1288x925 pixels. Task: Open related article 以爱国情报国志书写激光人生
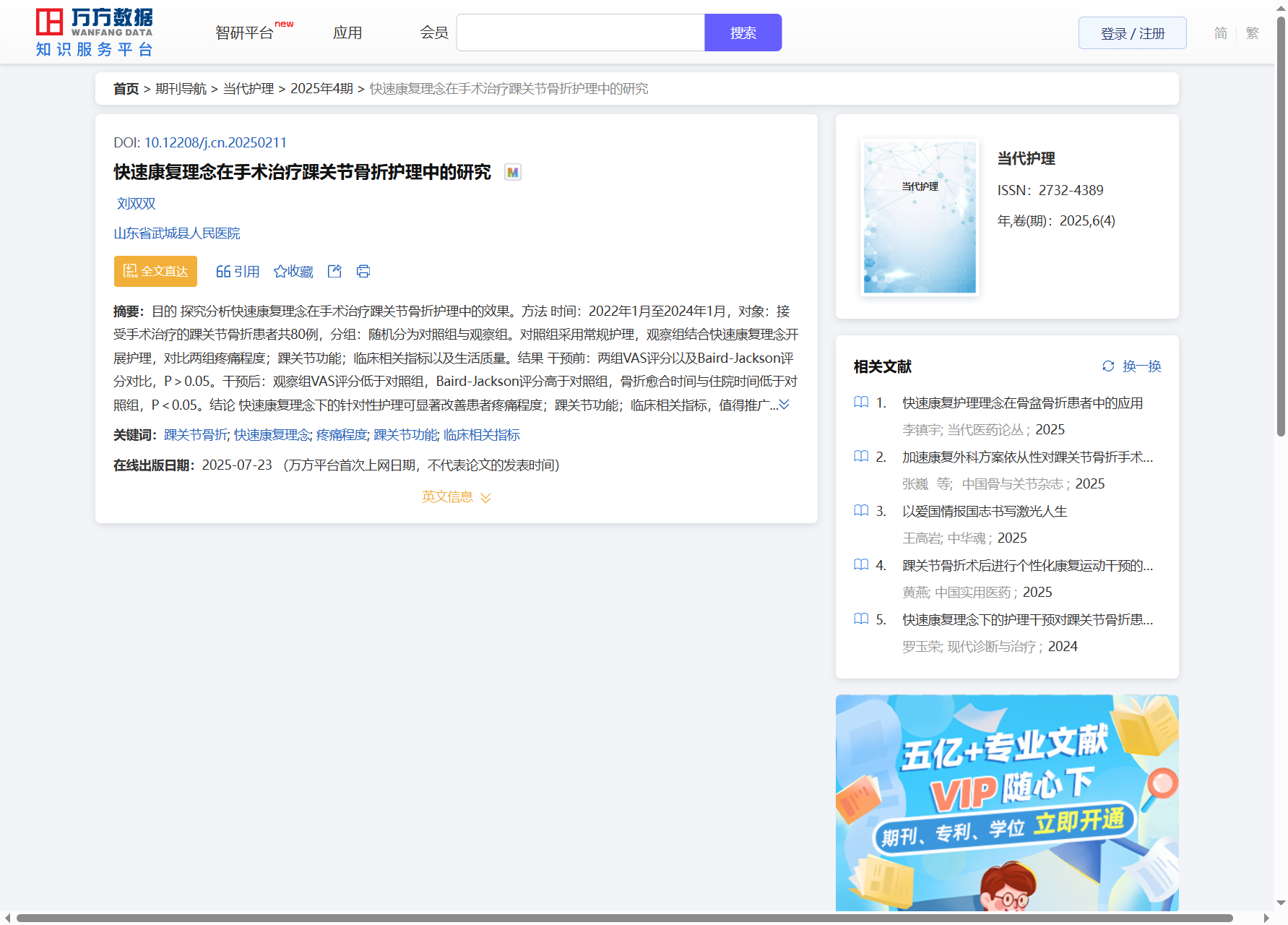click(x=985, y=512)
